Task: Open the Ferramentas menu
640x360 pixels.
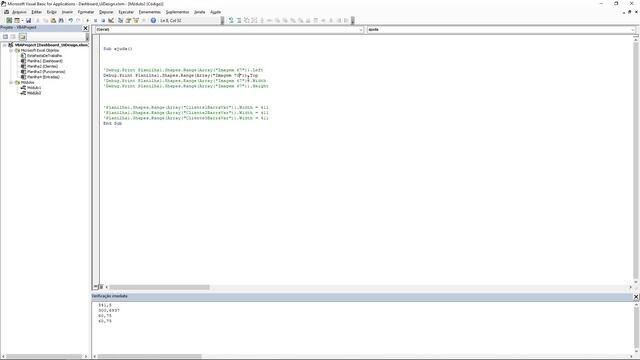Action: (149, 12)
